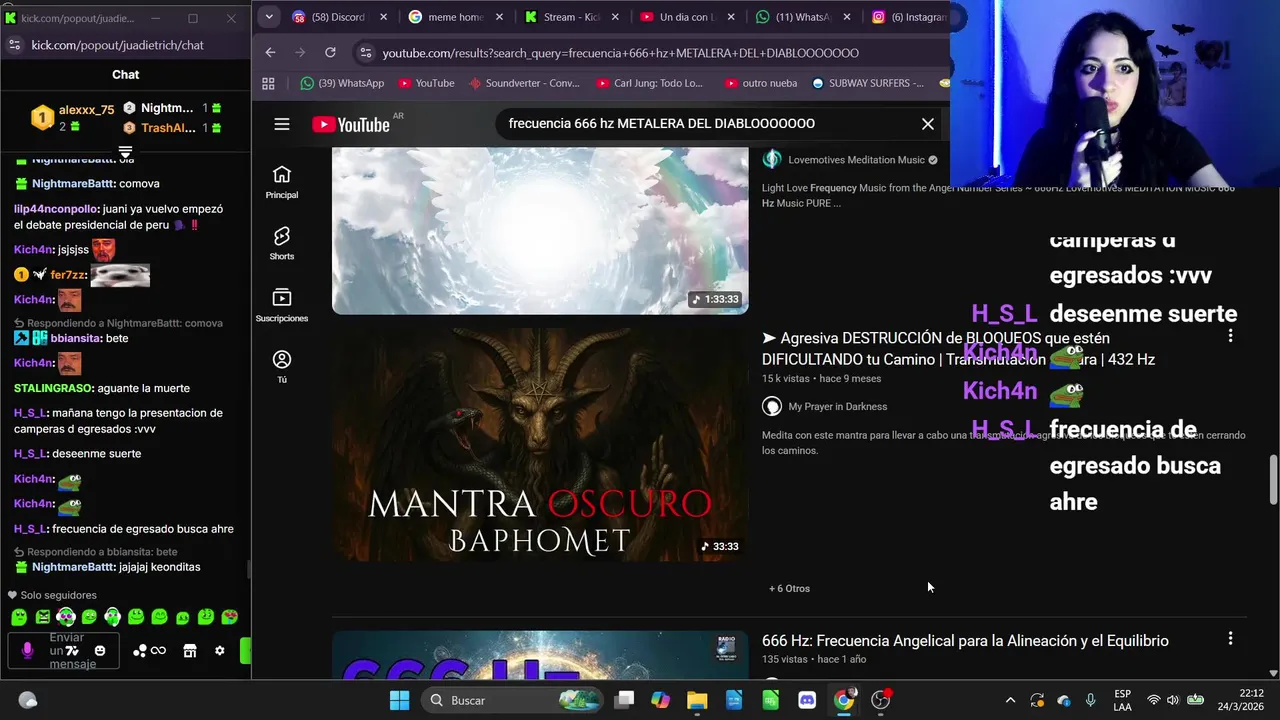Click alexxx_75 in the chat leaderboard
1280x720 pixels.
click(x=86, y=110)
